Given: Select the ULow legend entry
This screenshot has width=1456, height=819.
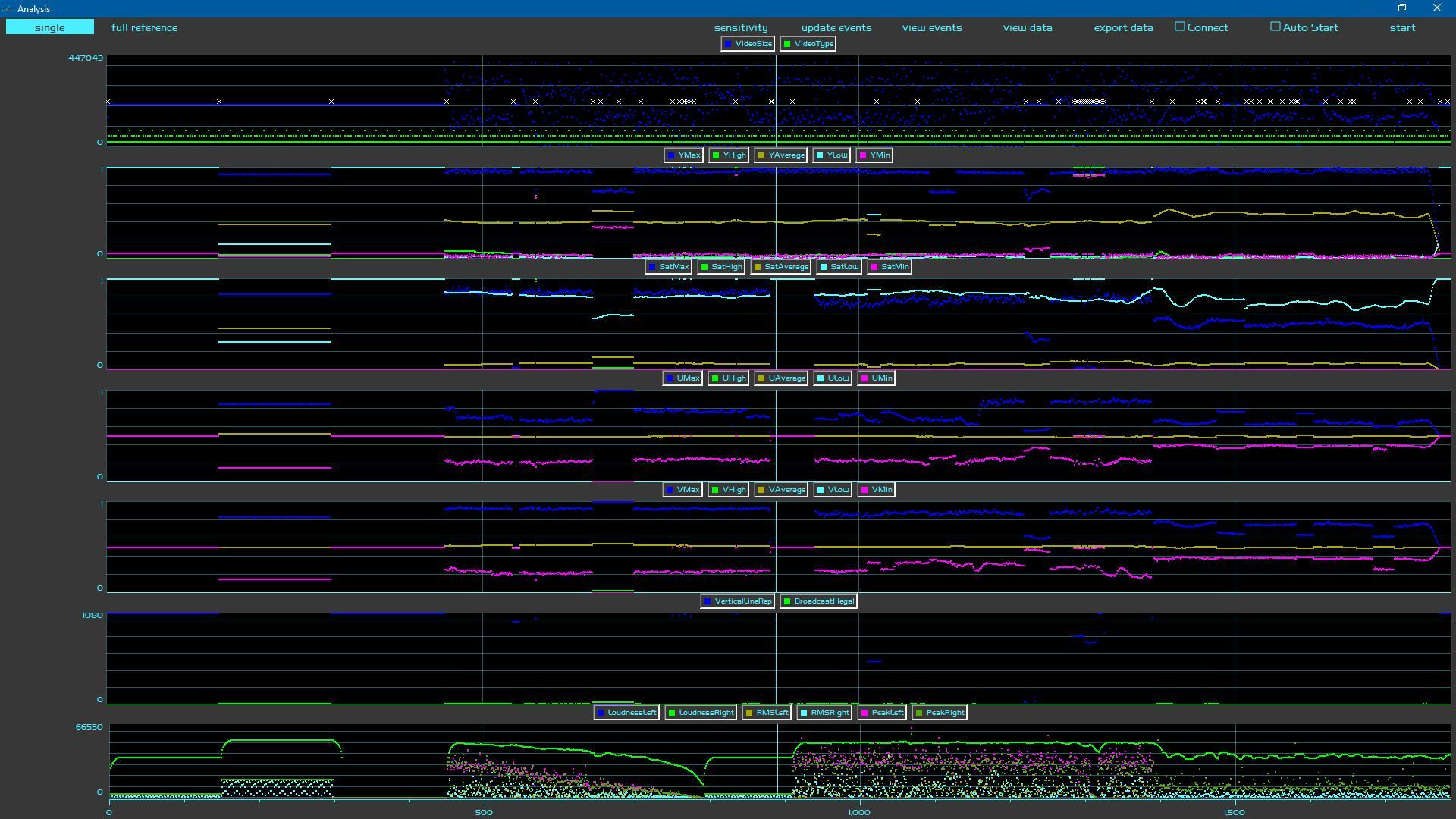Looking at the screenshot, I should 833,378.
